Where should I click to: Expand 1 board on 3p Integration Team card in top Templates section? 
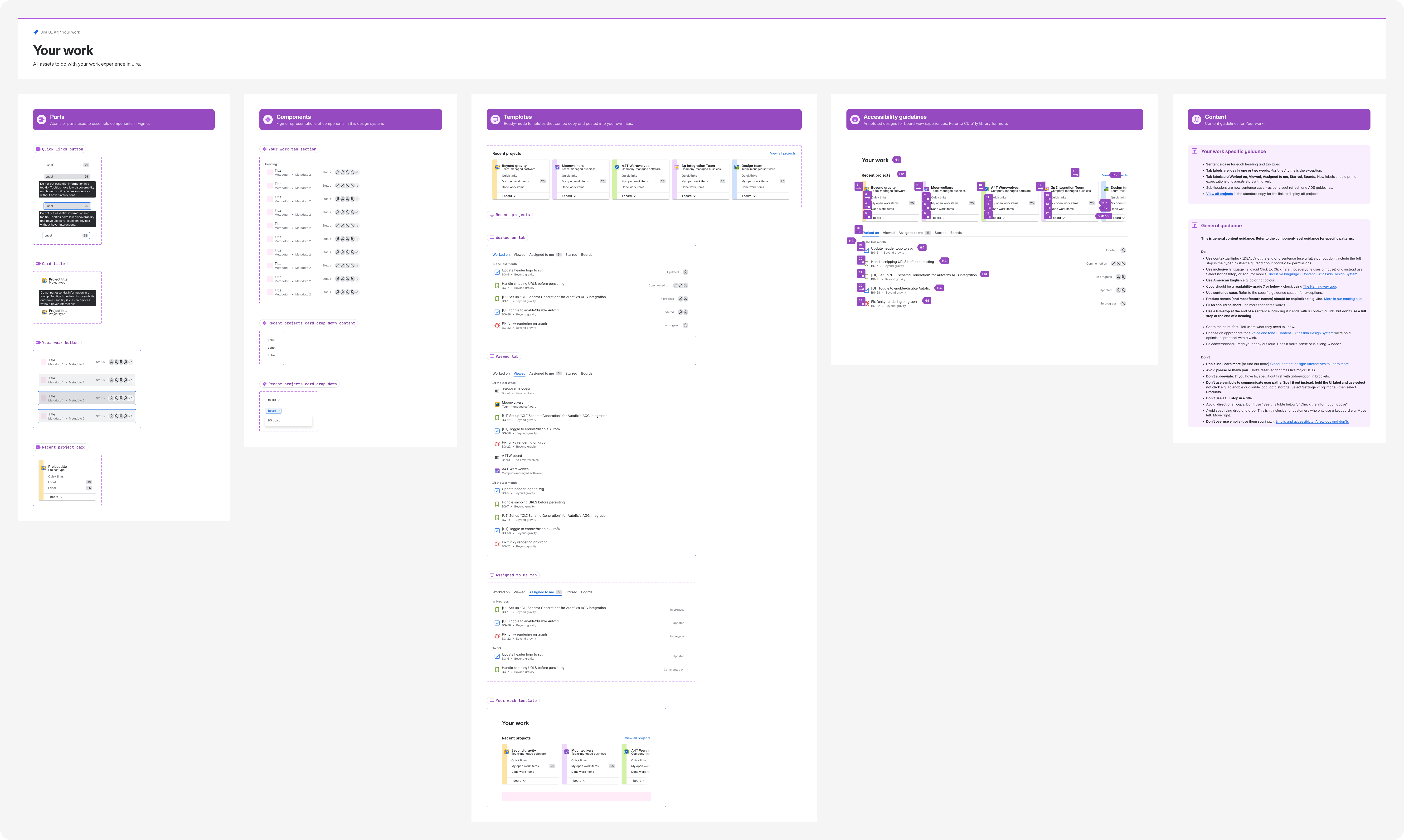[x=689, y=196]
